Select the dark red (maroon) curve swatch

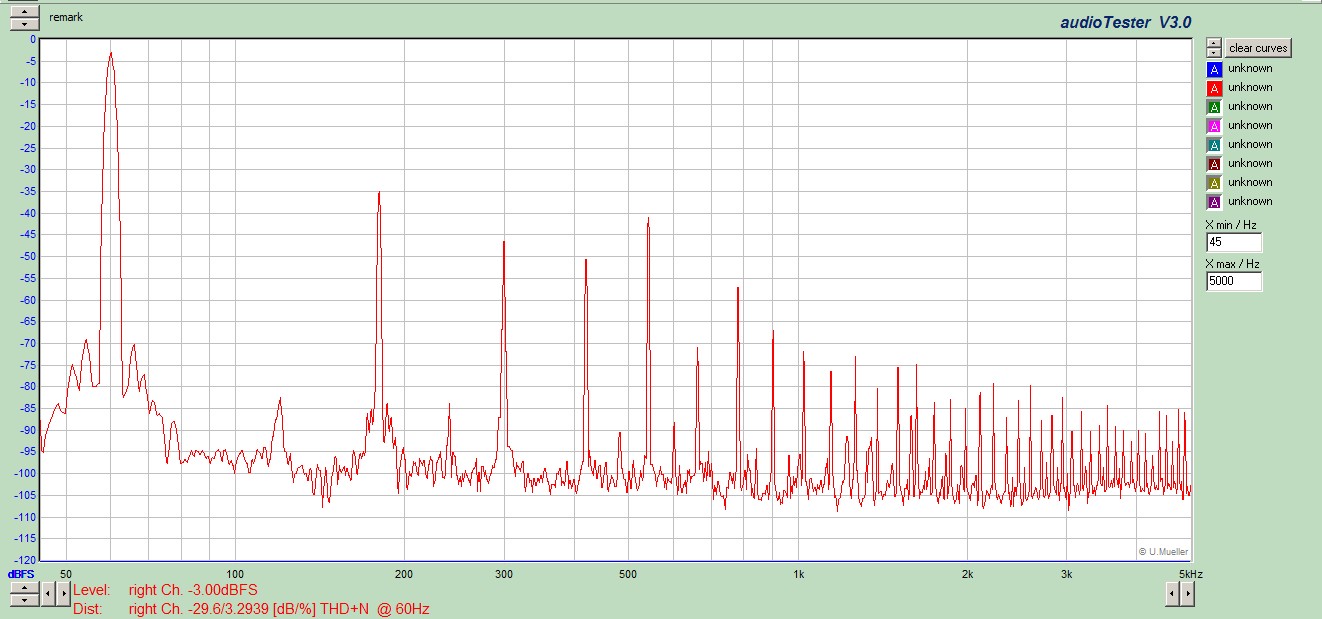[1214, 164]
